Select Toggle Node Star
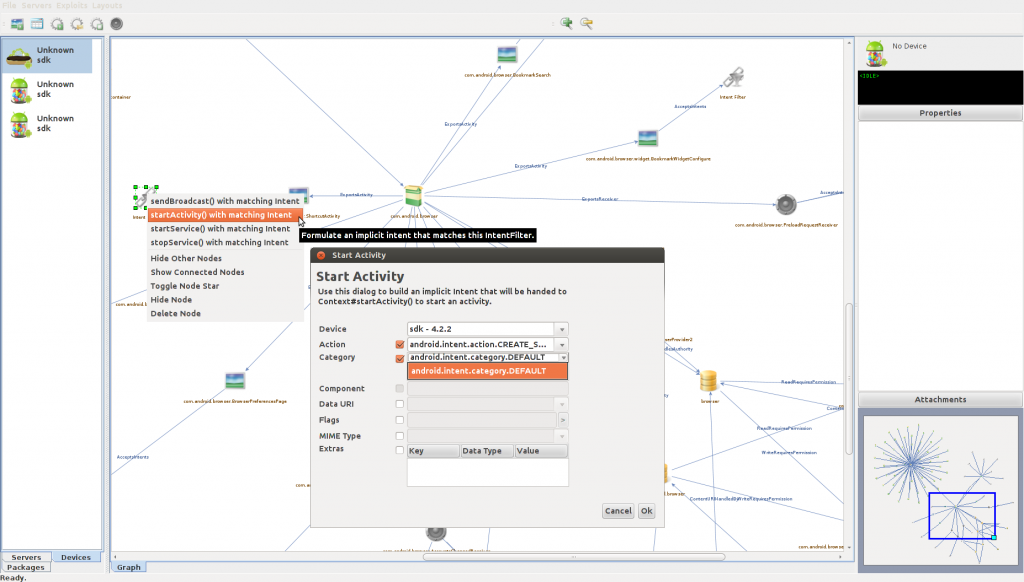The height and width of the screenshot is (582, 1024). [225, 286]
